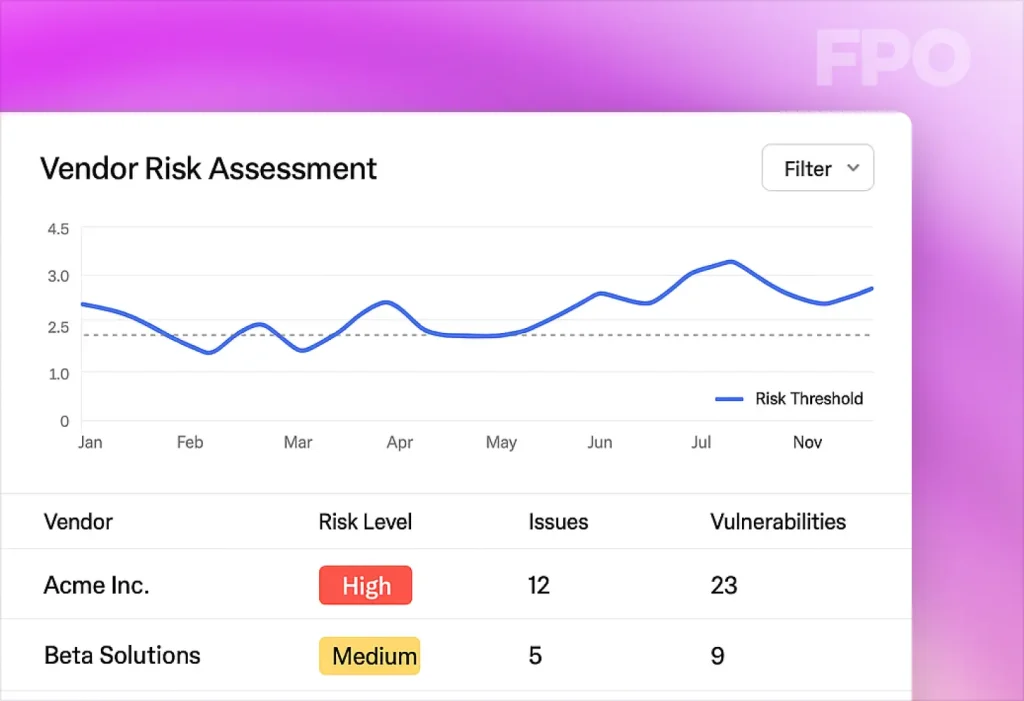Sort by the Risk Level column header
The width and height of the screenshot is (1024, 701).
pyautogui.click(x=365, y=522)
